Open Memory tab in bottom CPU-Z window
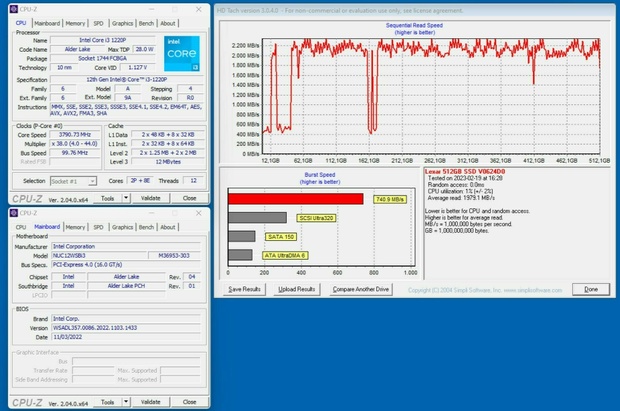The height and width of the screenshot is (411, 620). 75,227
